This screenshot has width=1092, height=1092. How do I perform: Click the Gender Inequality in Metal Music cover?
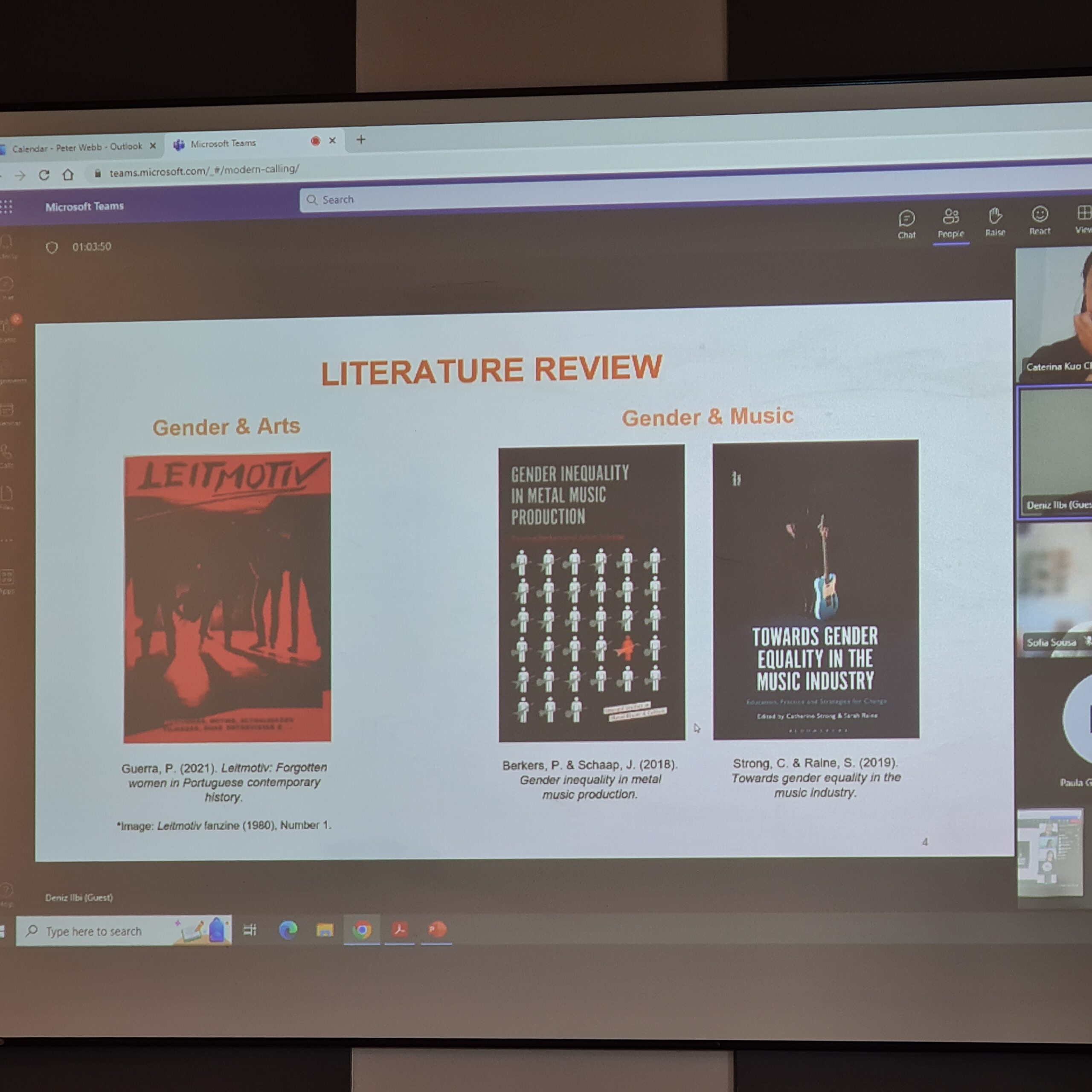pos(591,592)
